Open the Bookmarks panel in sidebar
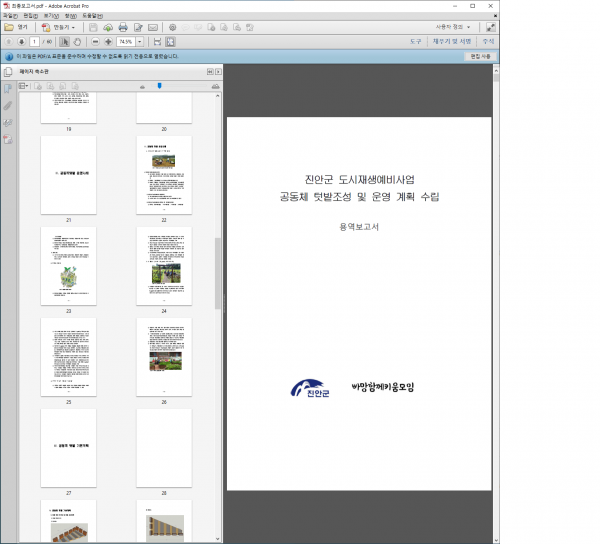 coord(7,88)
